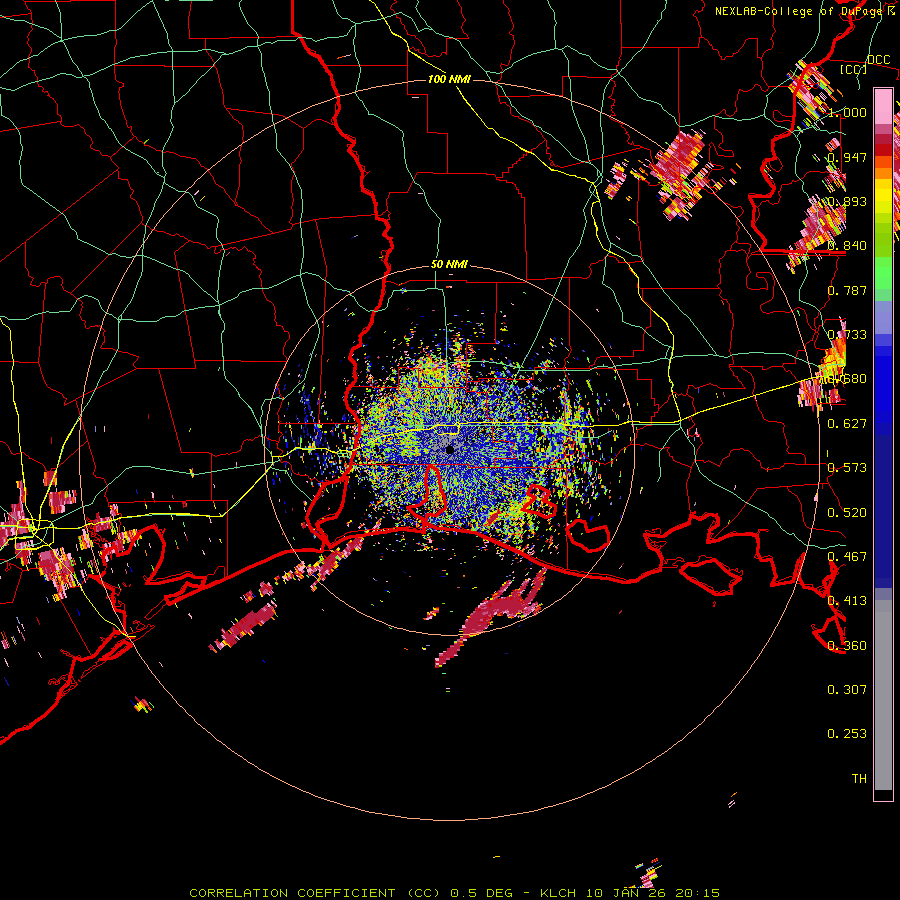This screenshot has height=900, width=900.
Task: Click the 0.840 value on the color scale
Action: 847,246
